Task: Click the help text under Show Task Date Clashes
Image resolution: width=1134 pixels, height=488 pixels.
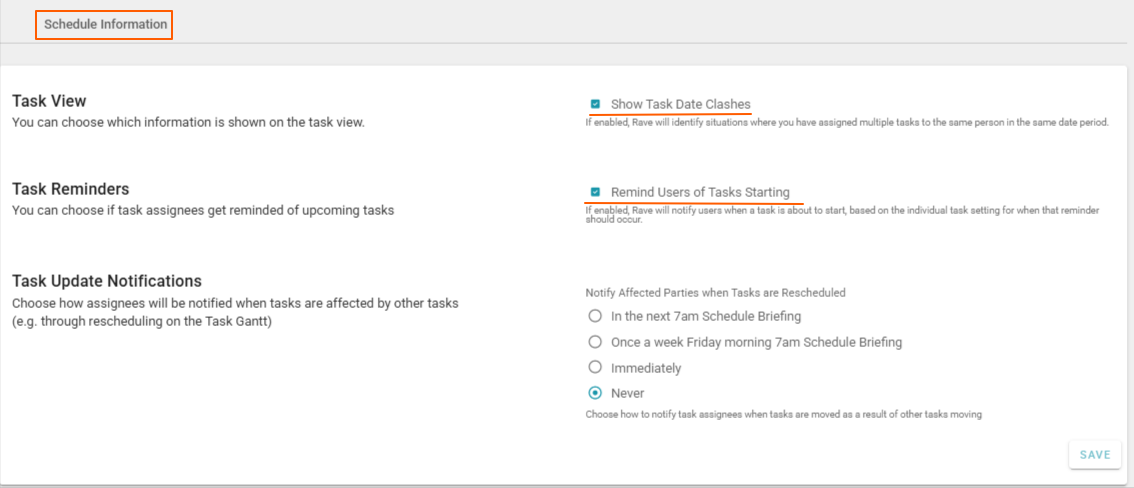Action: point(847,123)
